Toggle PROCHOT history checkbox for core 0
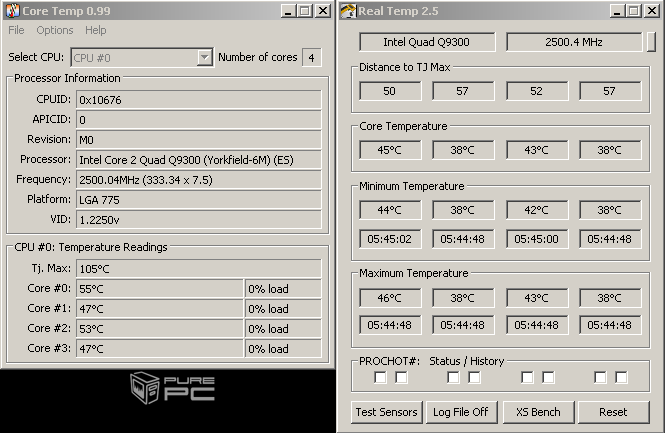The image size is (665, 433). (x=401, y=377)
